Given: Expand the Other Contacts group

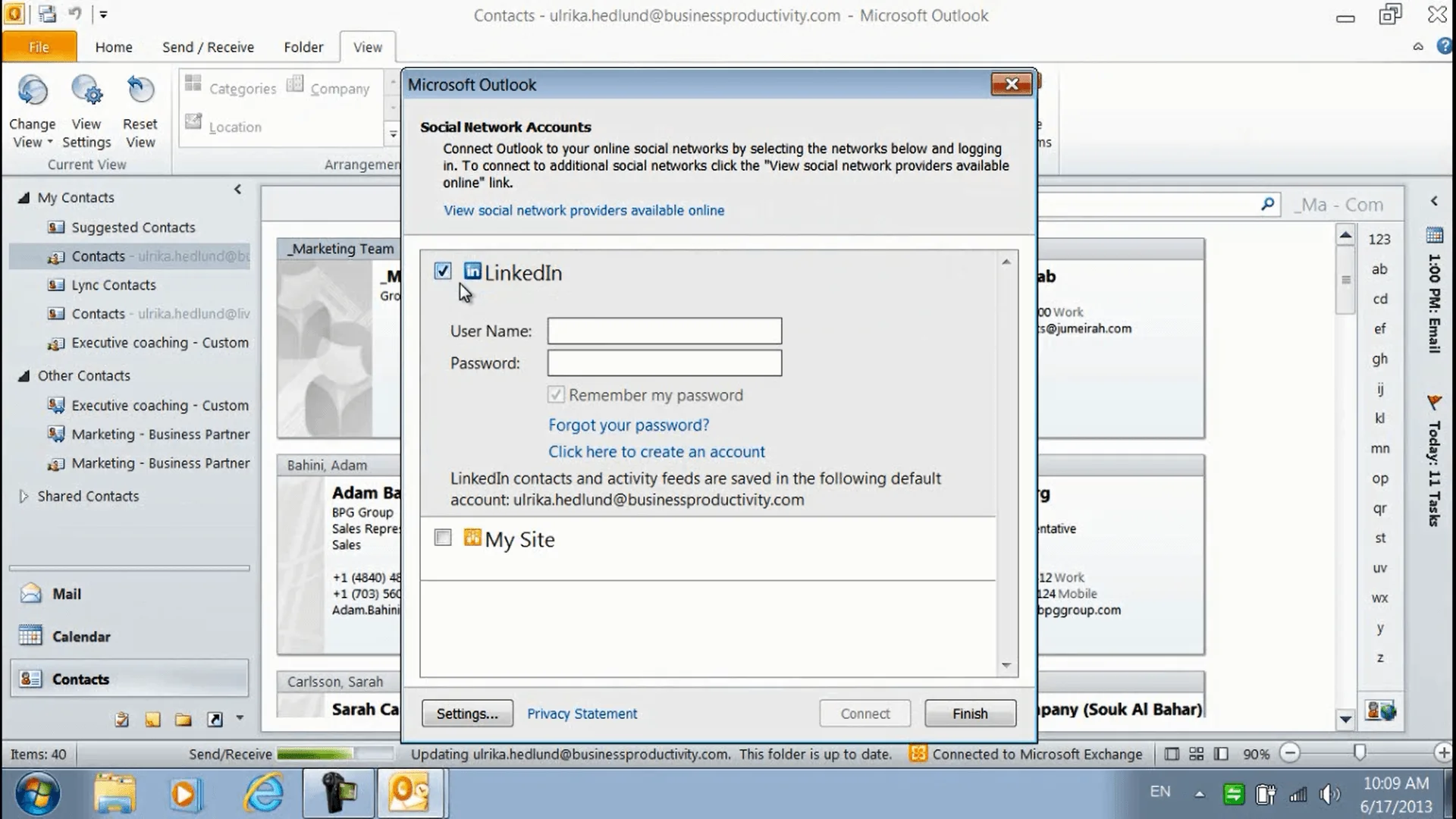Looking at the screenshot, I should (x=22, y=374).
